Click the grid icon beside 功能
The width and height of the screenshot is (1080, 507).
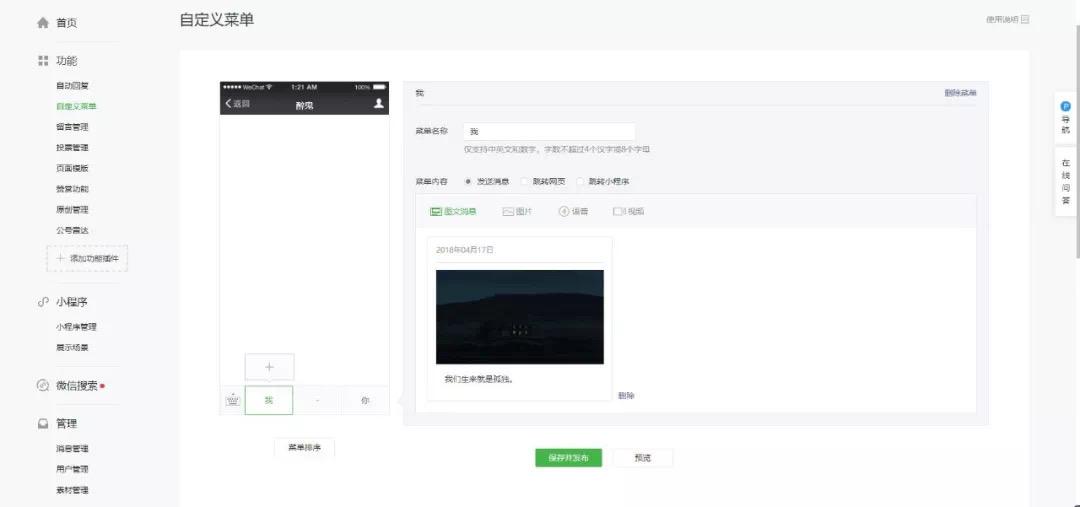(x=43, y=61)
